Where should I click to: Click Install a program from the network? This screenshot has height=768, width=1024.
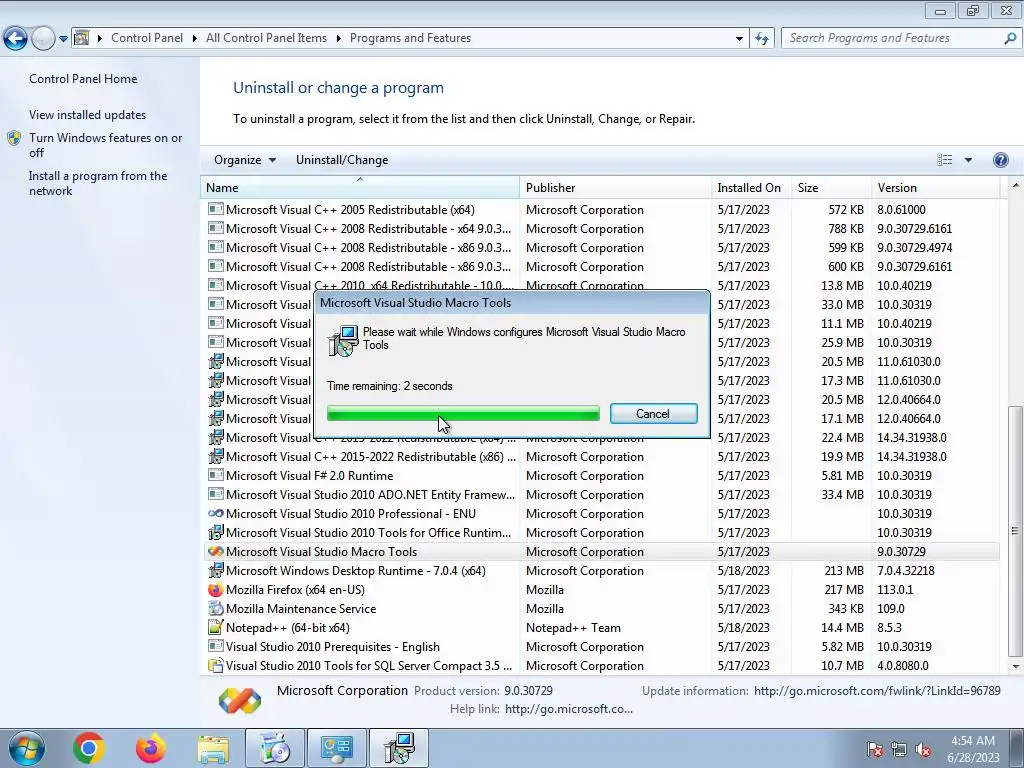[x=98, y=183]
